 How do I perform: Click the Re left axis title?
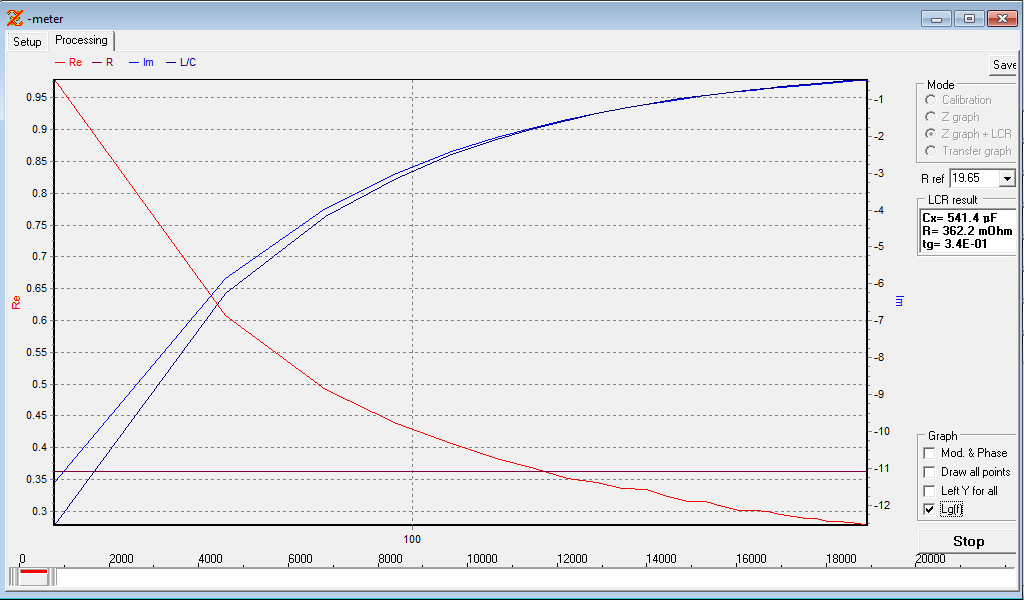[16, 303]
